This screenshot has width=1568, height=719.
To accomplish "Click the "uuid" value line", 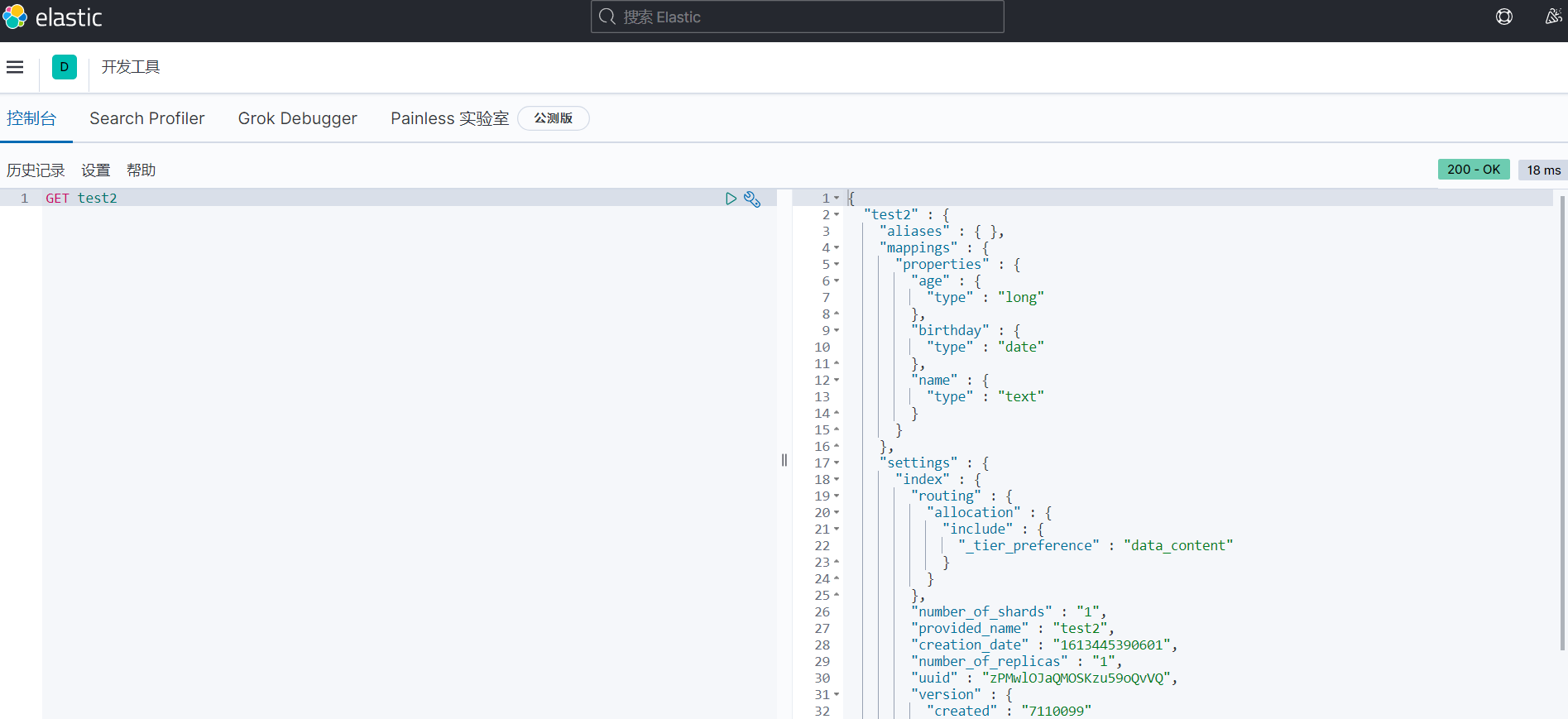I will [1044, 678].
